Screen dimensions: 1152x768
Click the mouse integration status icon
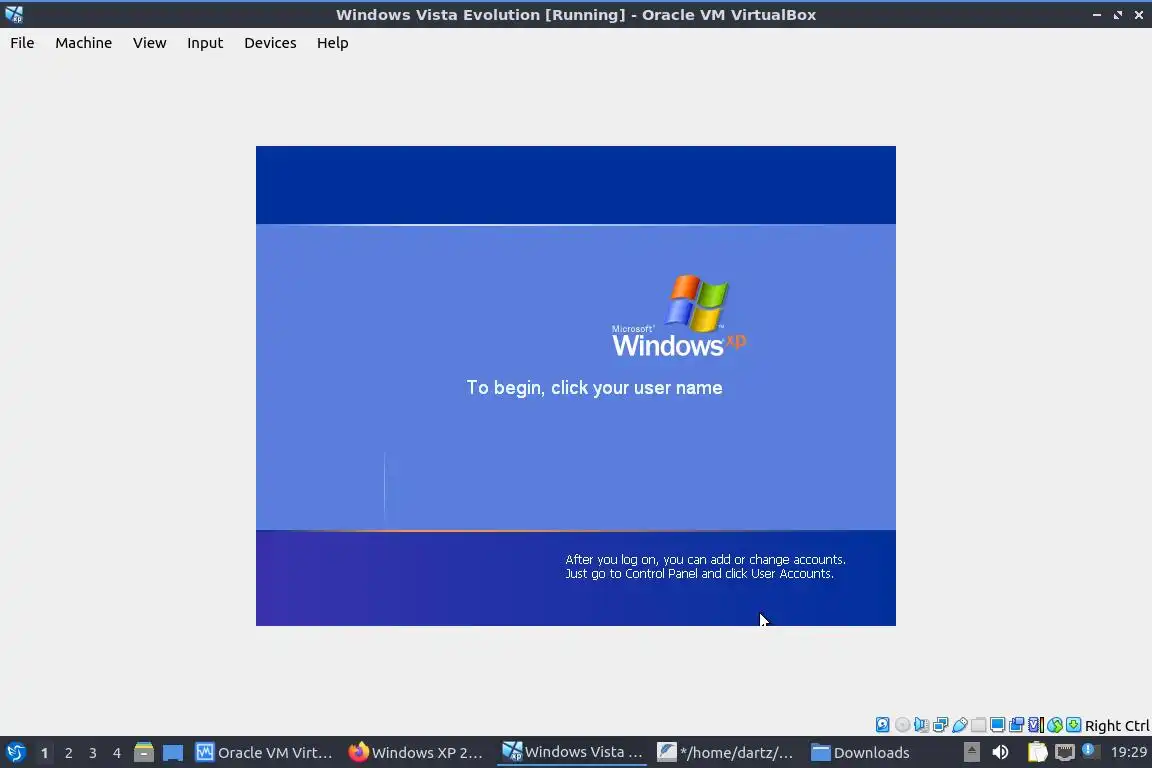1055,725
